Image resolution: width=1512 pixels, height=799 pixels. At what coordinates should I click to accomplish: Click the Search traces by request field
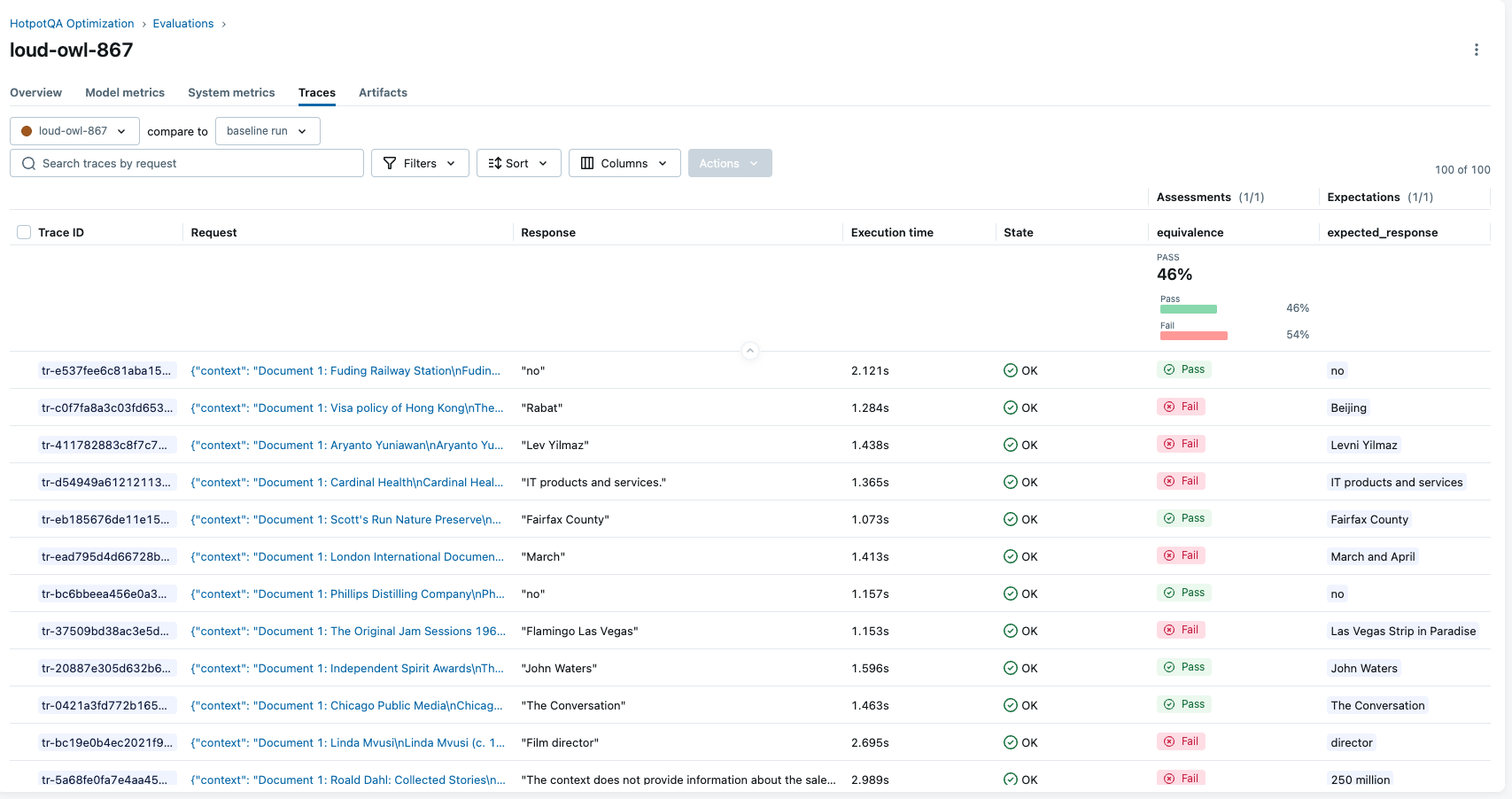(195, 164)
